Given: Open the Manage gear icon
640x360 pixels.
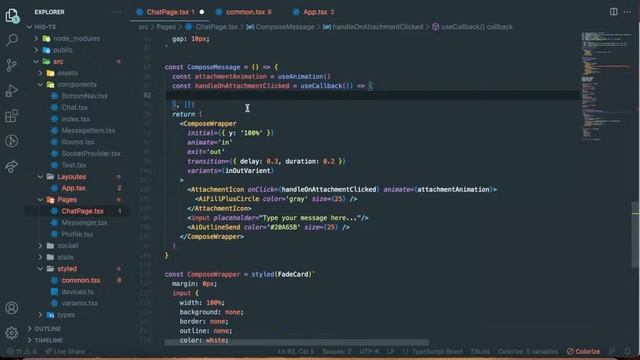Looking at the screenshot, I should 12,333.
